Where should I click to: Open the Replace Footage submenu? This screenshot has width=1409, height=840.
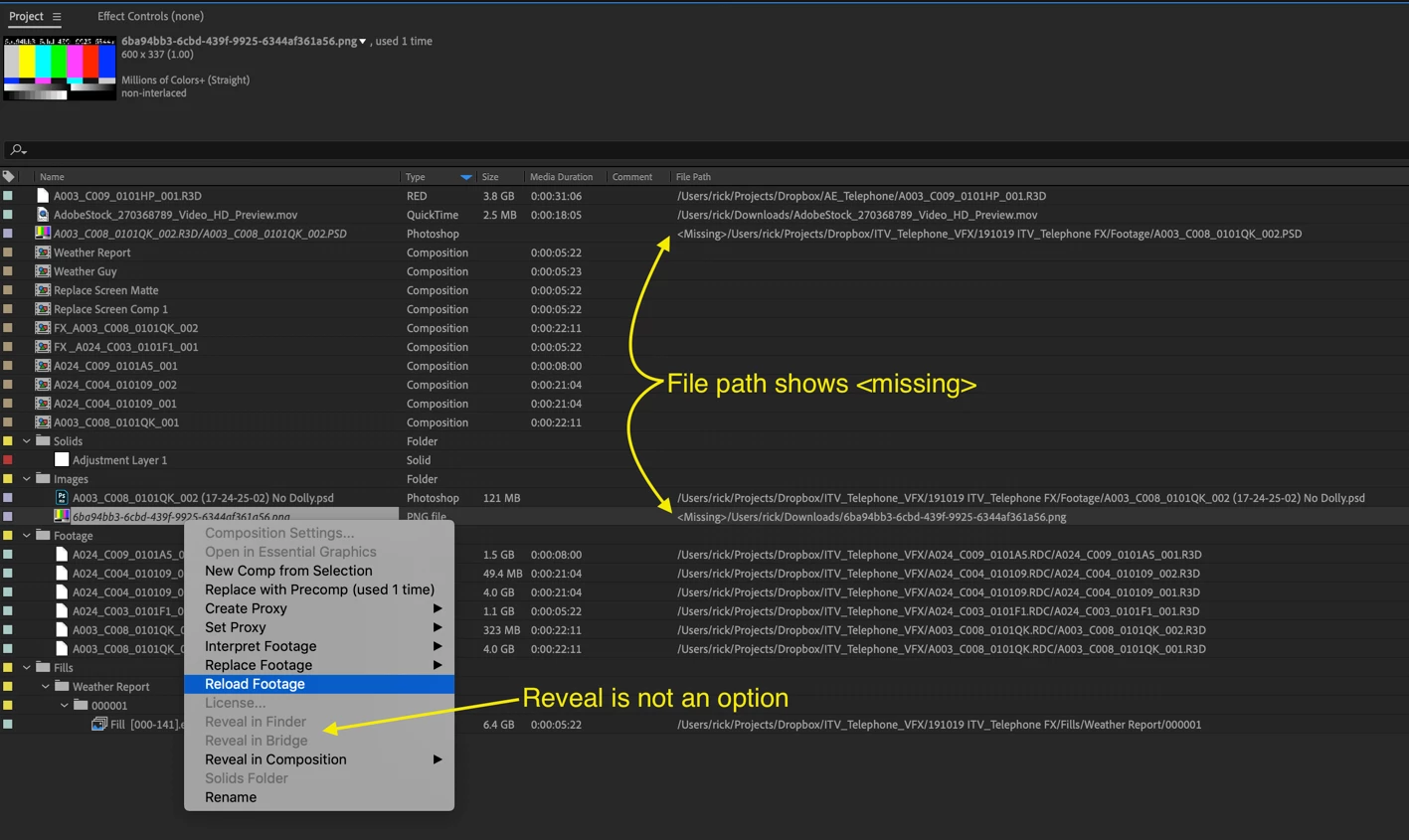[319, 665]
